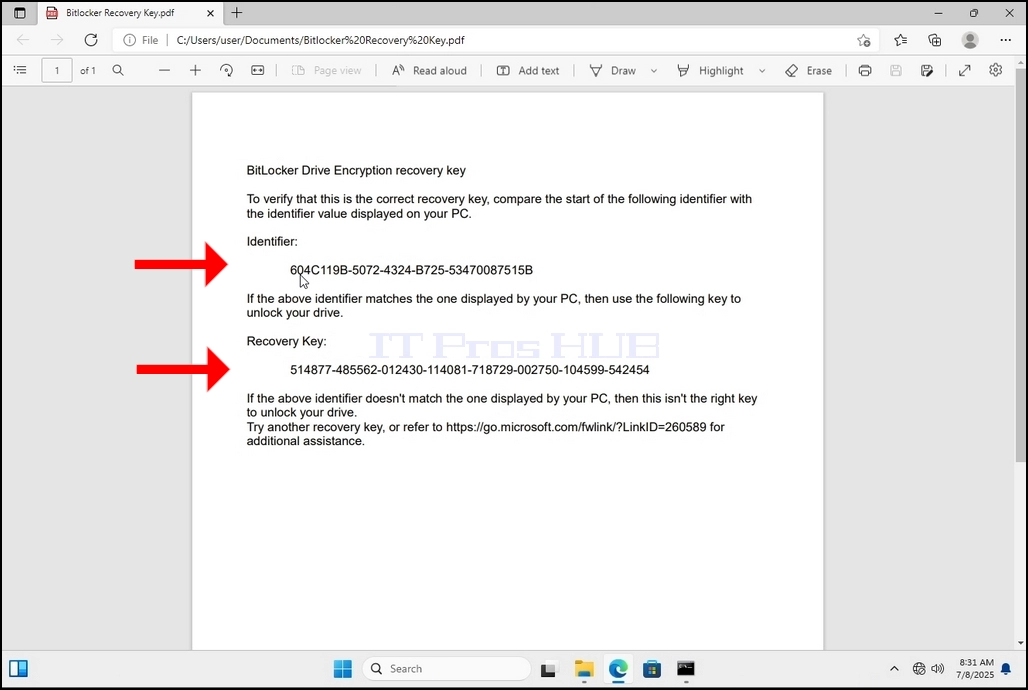Screen dimensions: 1028x690
Task: Select the Draw tool
Action: [612, 70]
